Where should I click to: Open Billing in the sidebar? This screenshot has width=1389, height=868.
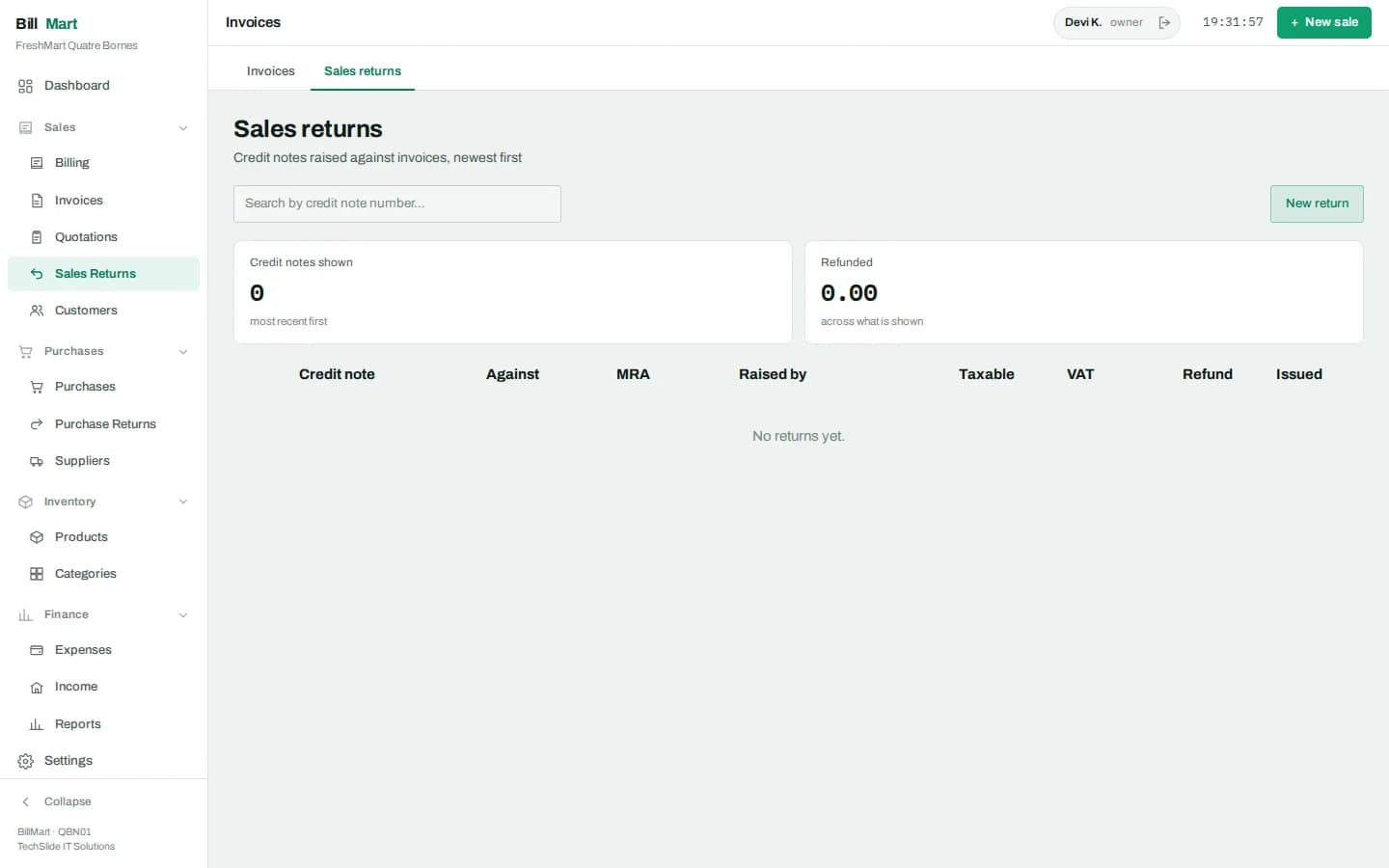point(103,163)
